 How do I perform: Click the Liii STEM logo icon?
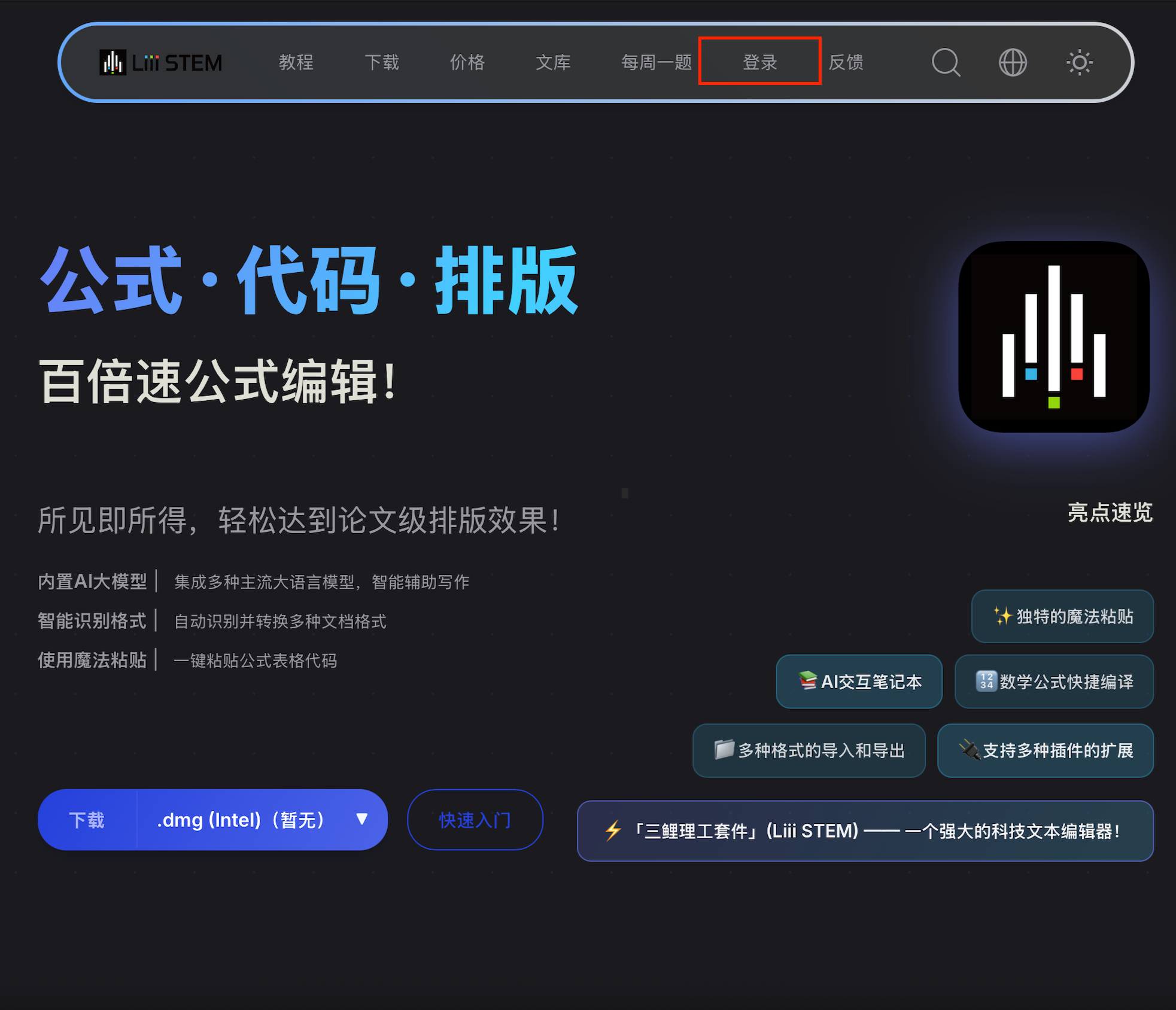pyautogui.click(x=113, y=62)
